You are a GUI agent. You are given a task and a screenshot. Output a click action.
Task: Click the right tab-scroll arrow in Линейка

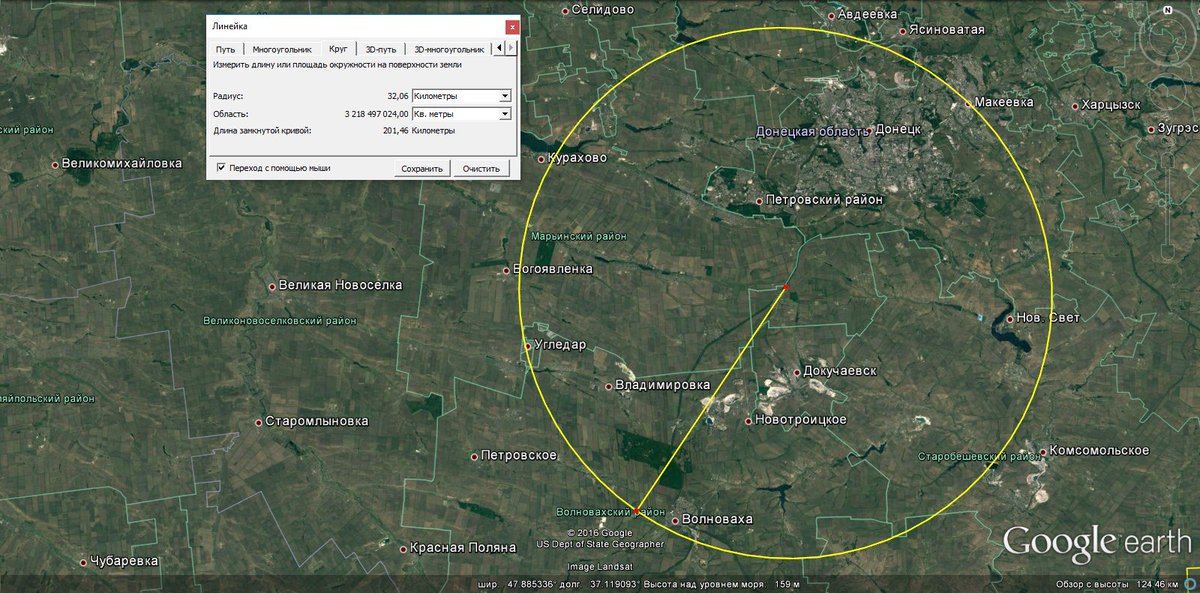(x=512, y=46)
